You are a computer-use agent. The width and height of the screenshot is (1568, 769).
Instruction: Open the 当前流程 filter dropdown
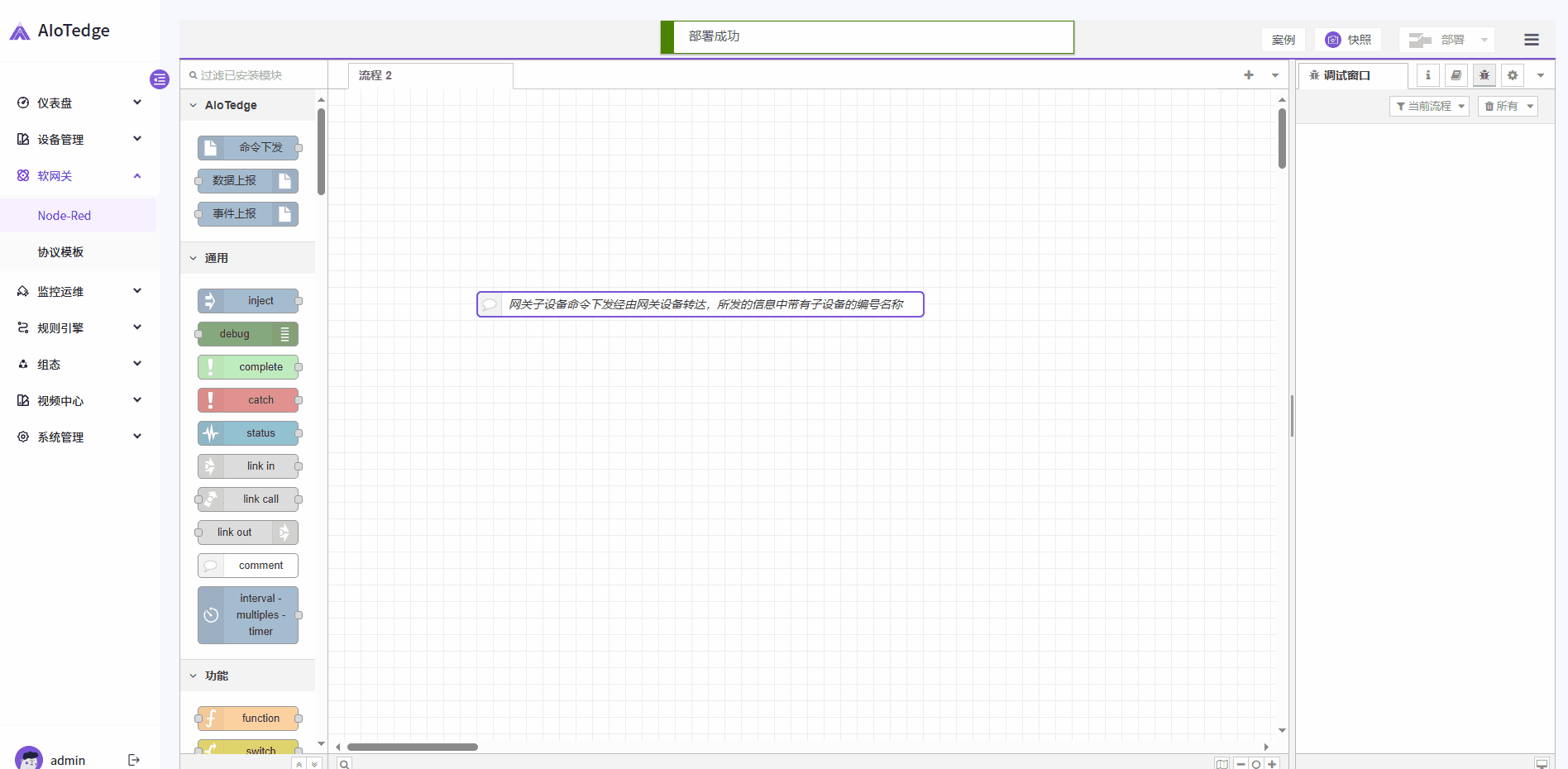click(1429, 107)
